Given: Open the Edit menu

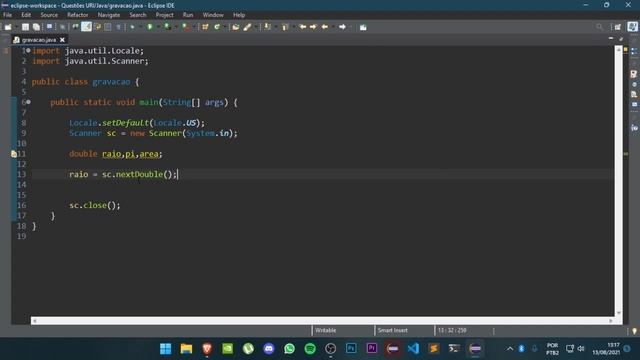Looking at the screenshot, I should 26,15.
